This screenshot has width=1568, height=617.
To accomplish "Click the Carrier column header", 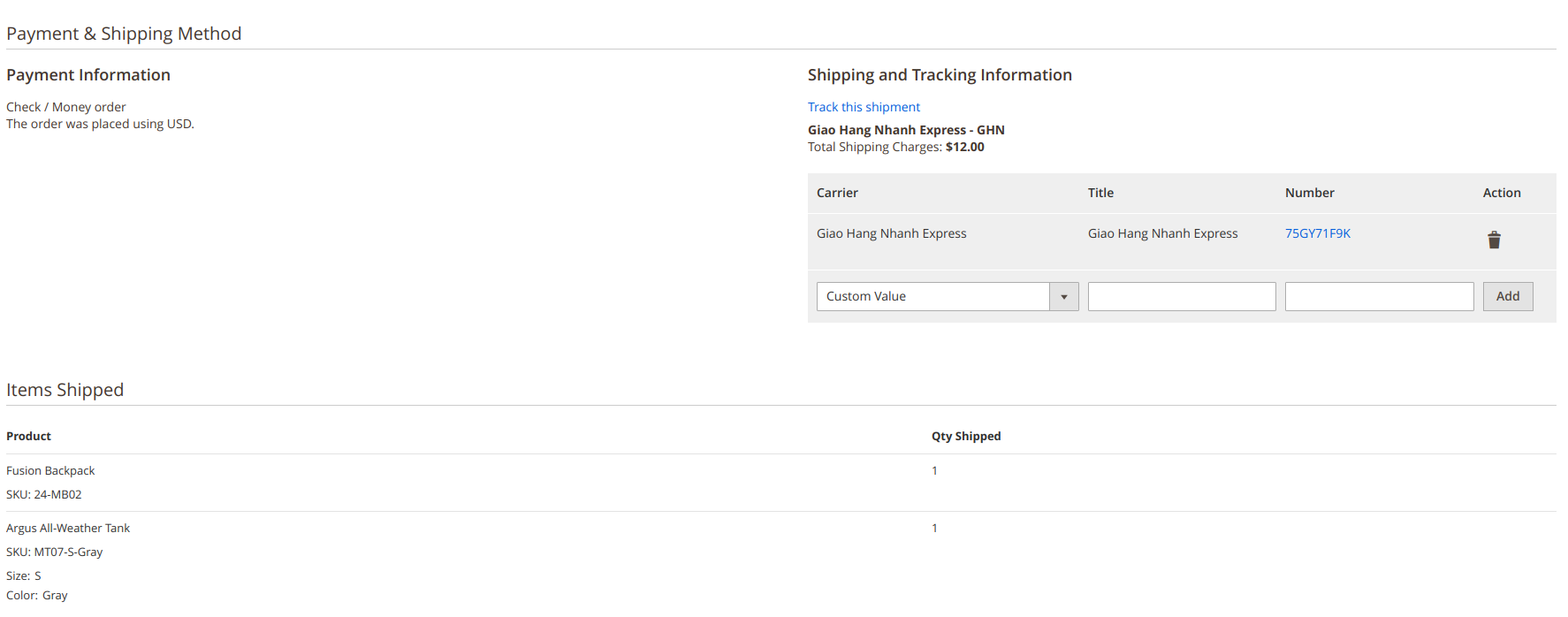I will (x=837, y=193).
